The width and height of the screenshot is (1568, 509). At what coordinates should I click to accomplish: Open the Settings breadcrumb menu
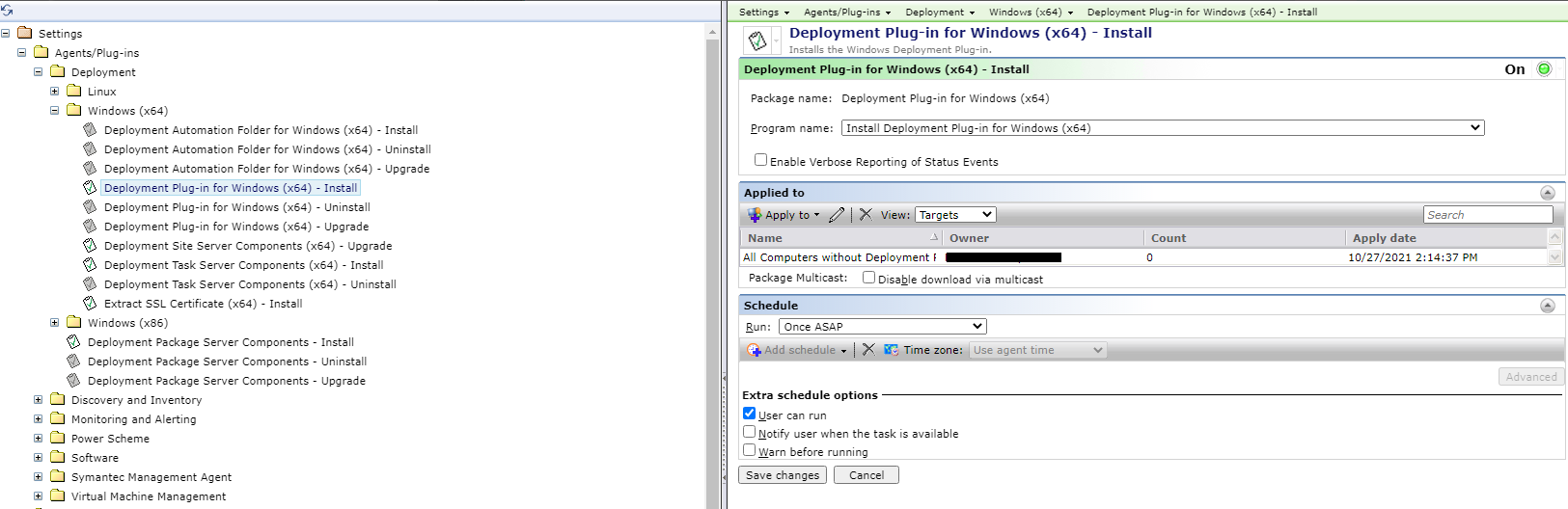point(764,13)
